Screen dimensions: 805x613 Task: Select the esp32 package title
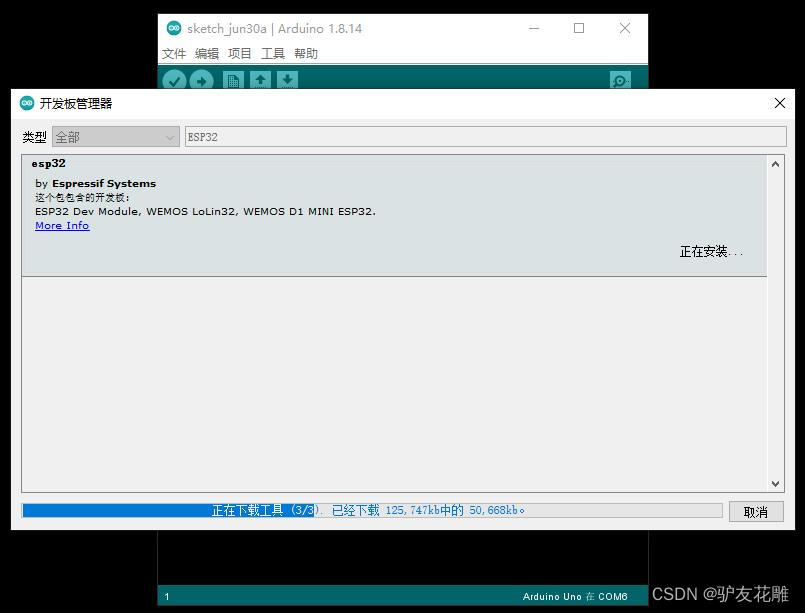click(x=48, y=164)
